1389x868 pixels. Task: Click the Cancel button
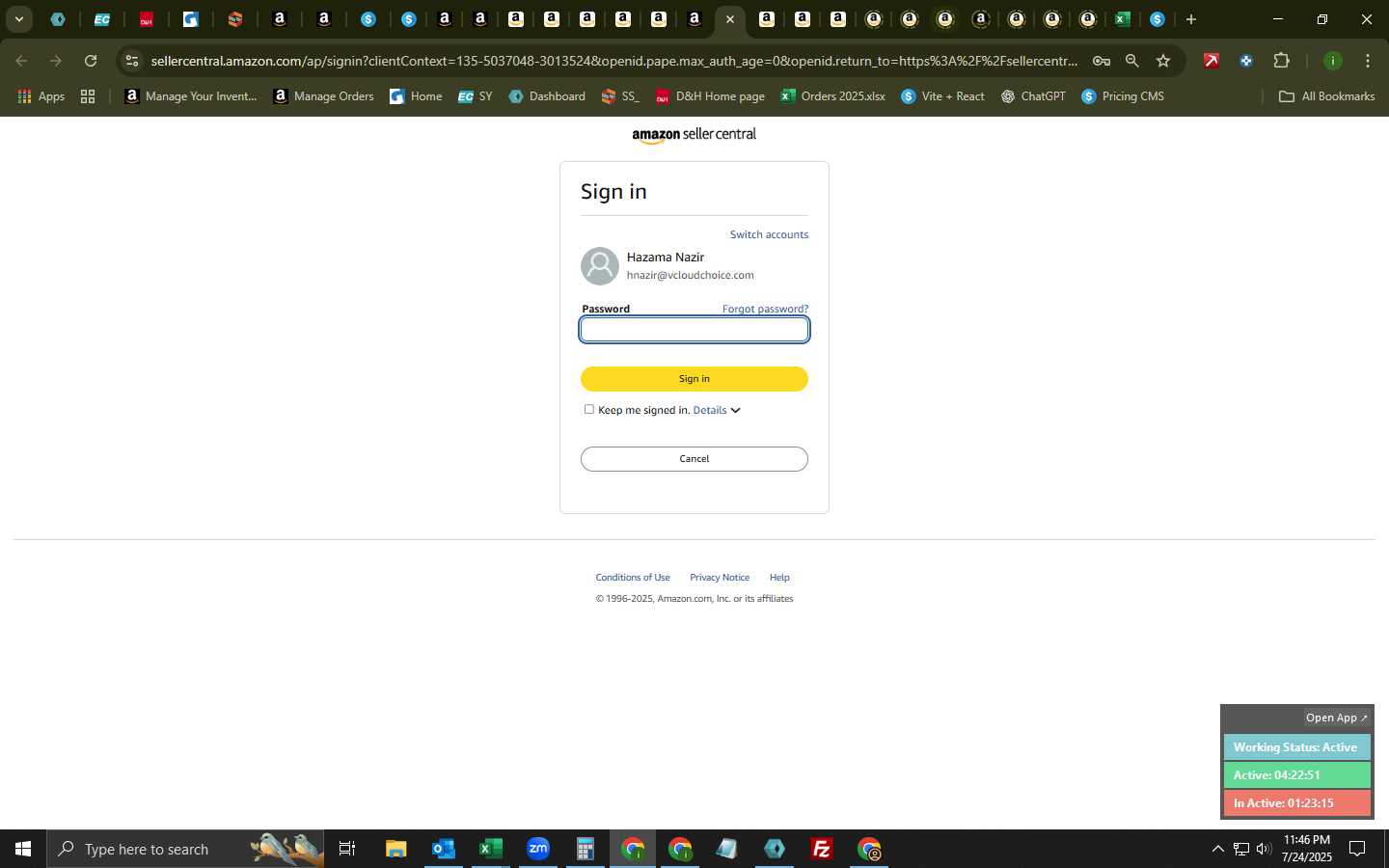(694, 459)
